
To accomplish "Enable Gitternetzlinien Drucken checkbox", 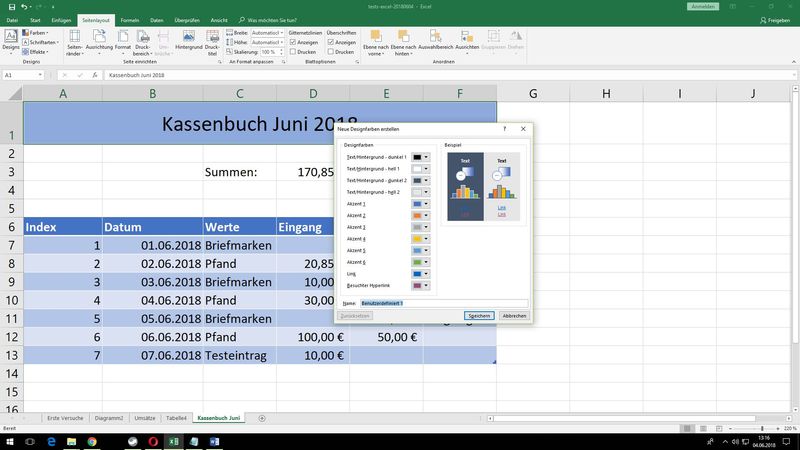I will tap(292, 52).
